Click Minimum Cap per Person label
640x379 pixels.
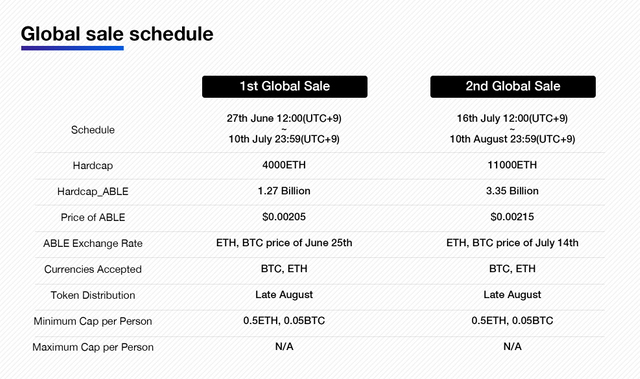click(x=93, y=321)
